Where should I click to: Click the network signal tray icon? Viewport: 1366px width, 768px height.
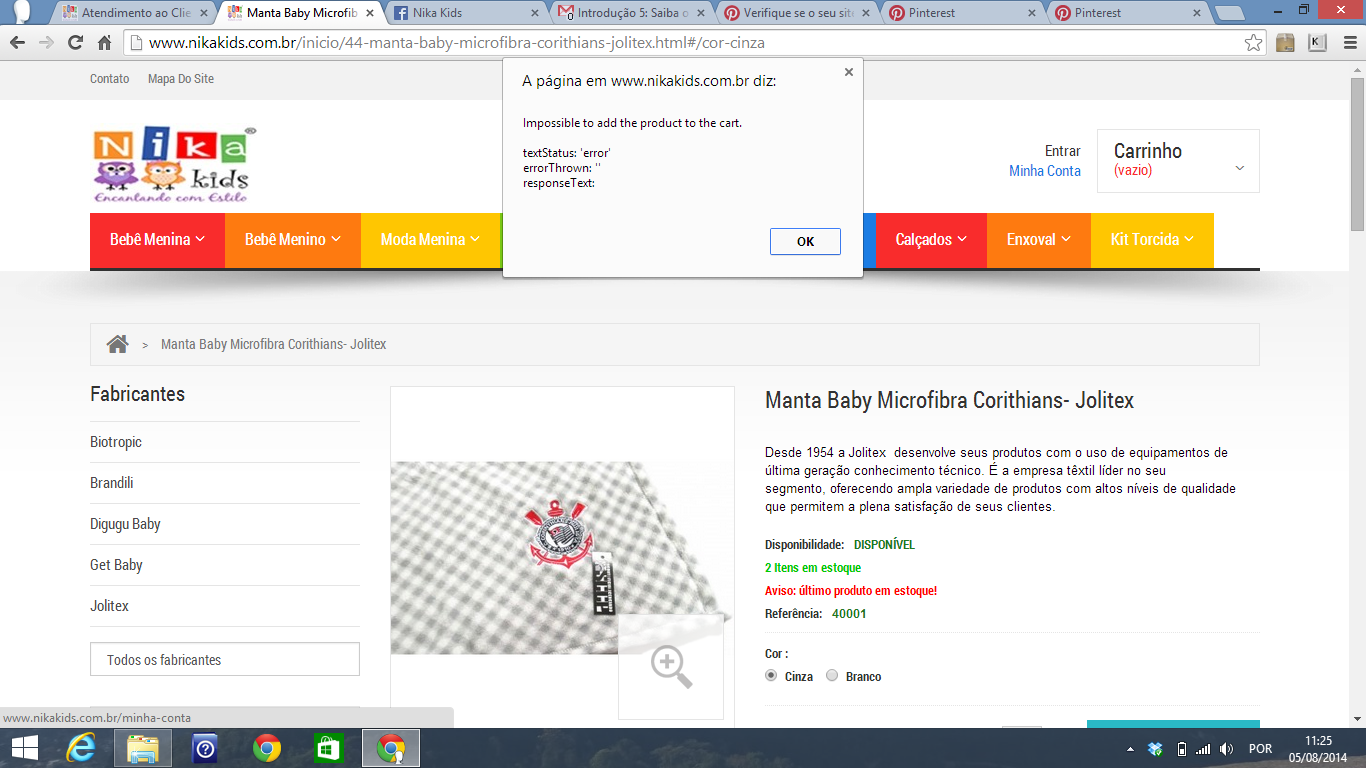point(1203,749)
